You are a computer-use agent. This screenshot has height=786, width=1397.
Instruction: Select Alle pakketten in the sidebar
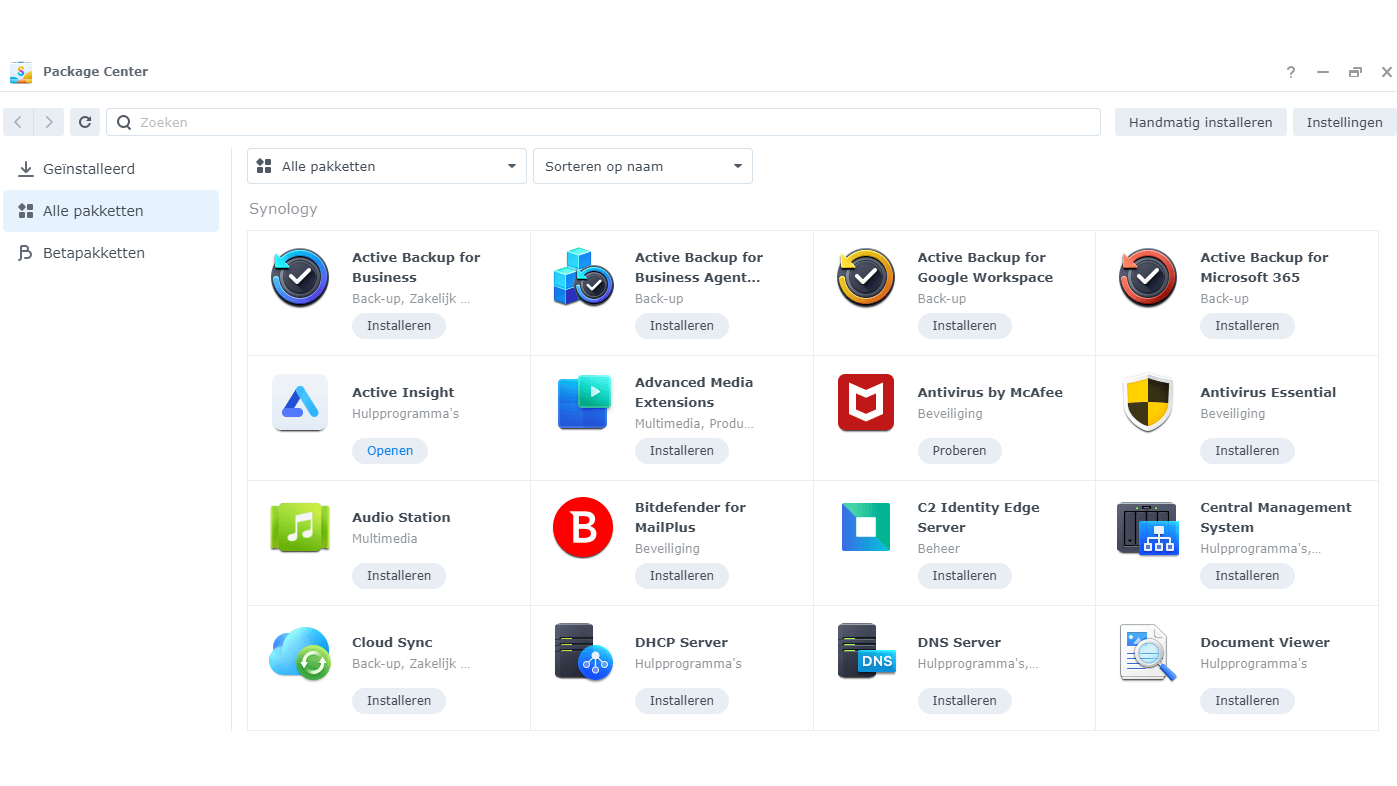click(111, 211)
